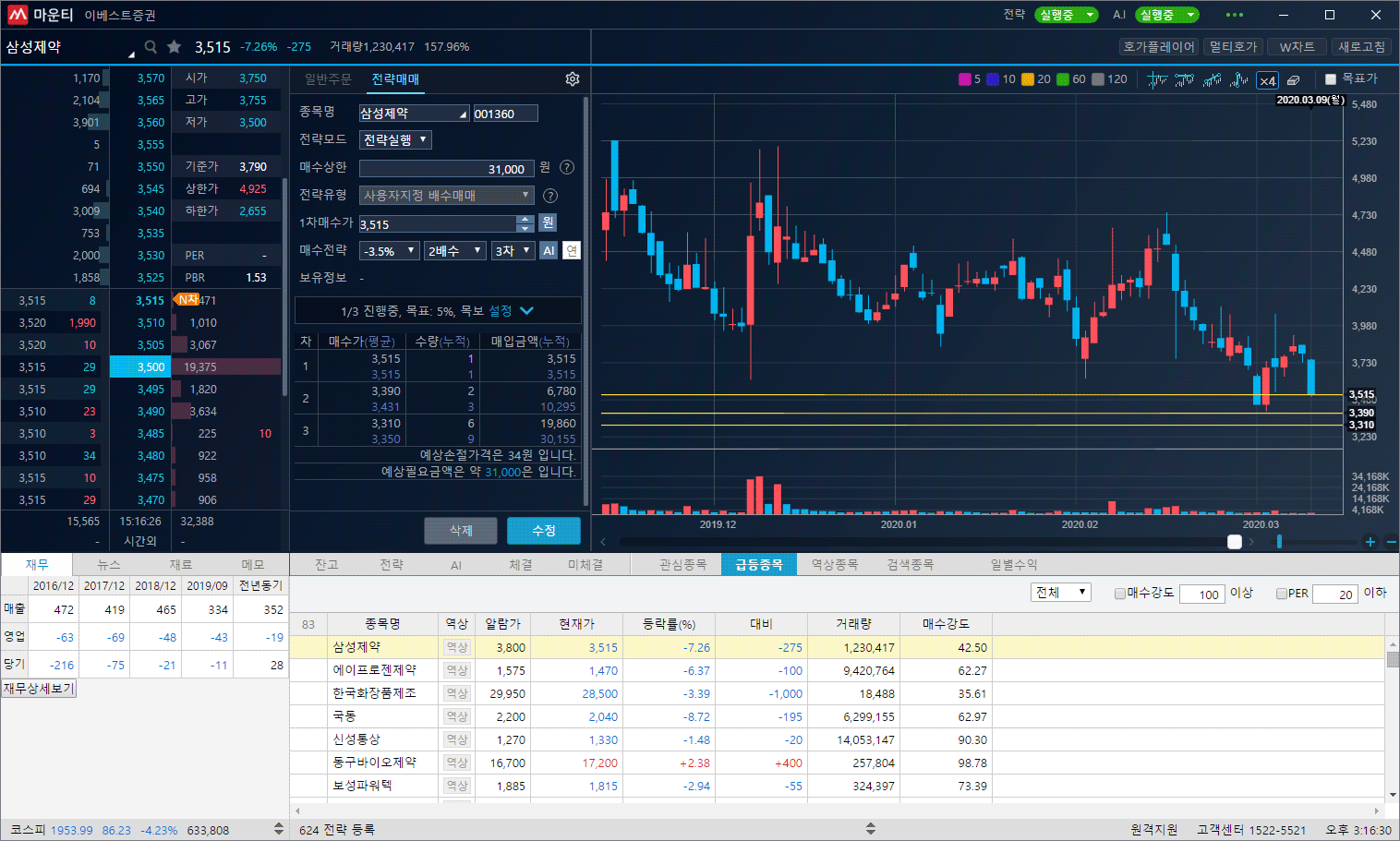Open the 2배수 multiplier dropdown
This screenshot has height=841, width=1400.
tap(455, 251)
